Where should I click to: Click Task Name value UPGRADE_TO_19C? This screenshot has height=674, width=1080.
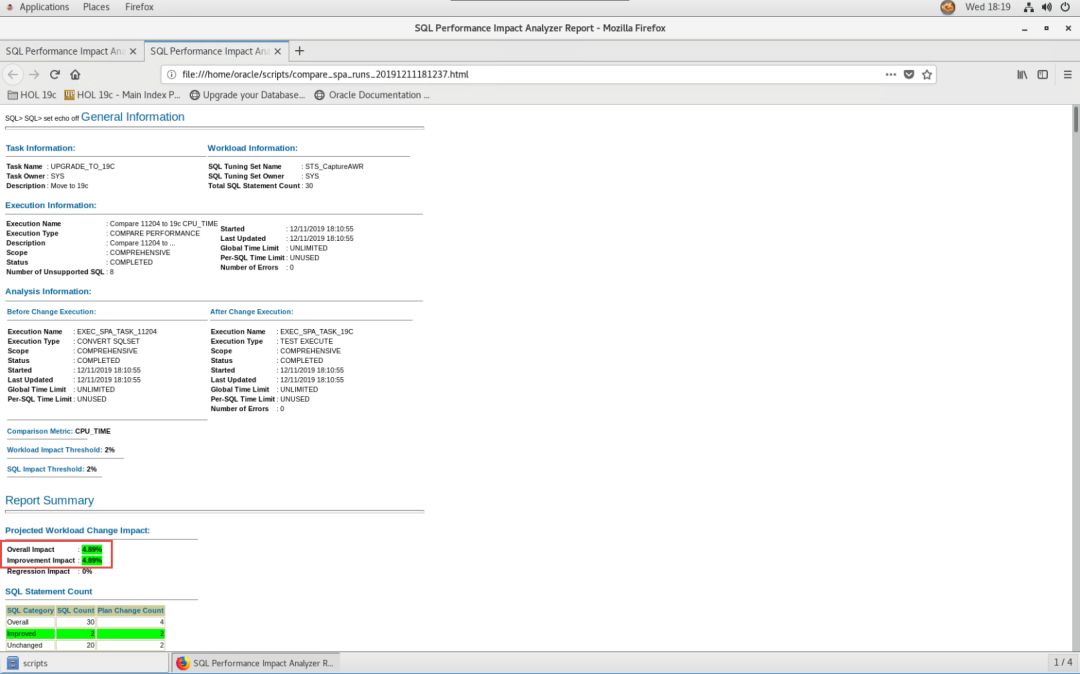(82, 167)
